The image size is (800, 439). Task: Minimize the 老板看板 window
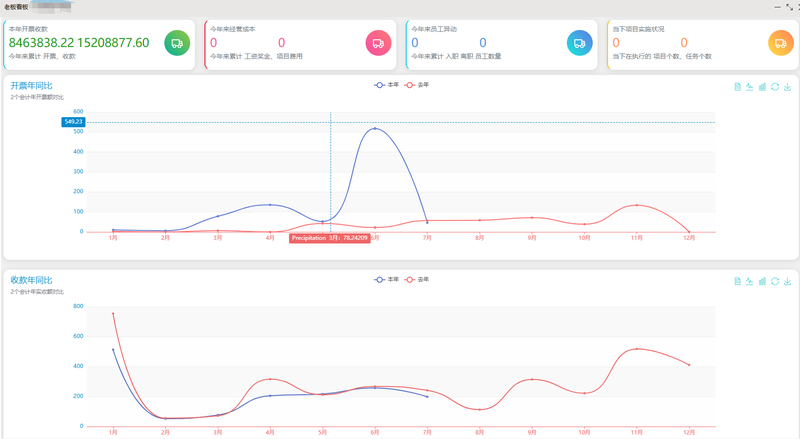778,7
